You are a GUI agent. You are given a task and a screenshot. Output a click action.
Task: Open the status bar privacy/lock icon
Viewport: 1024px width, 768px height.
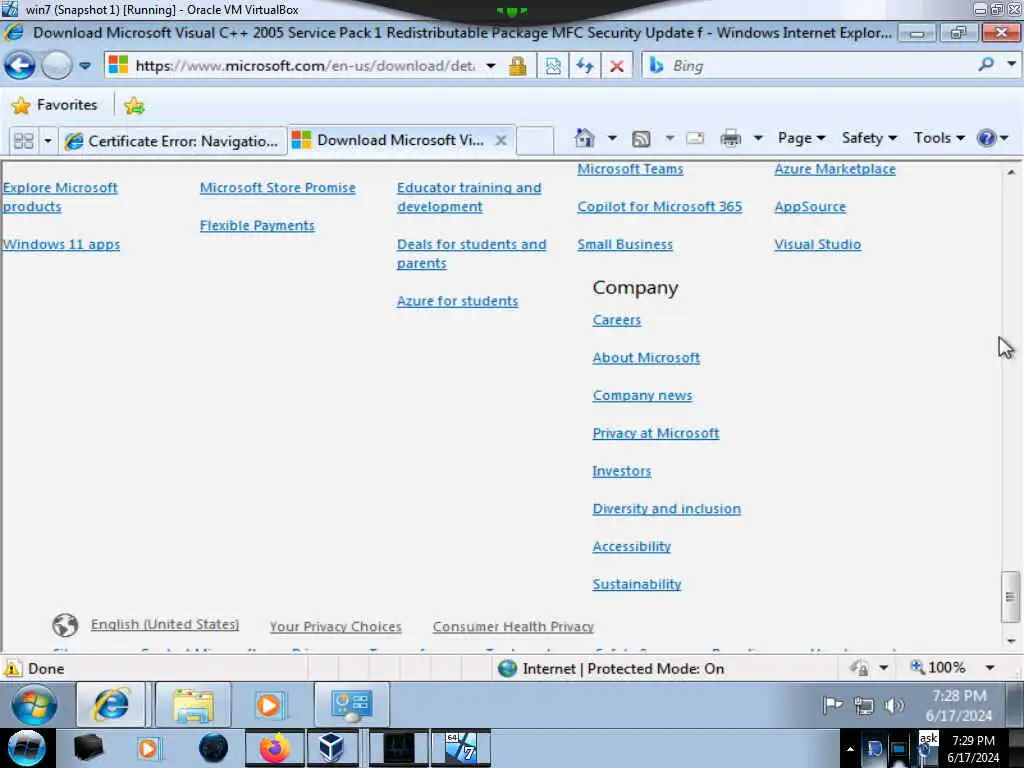pyautogui.click(x=859, y=668)
